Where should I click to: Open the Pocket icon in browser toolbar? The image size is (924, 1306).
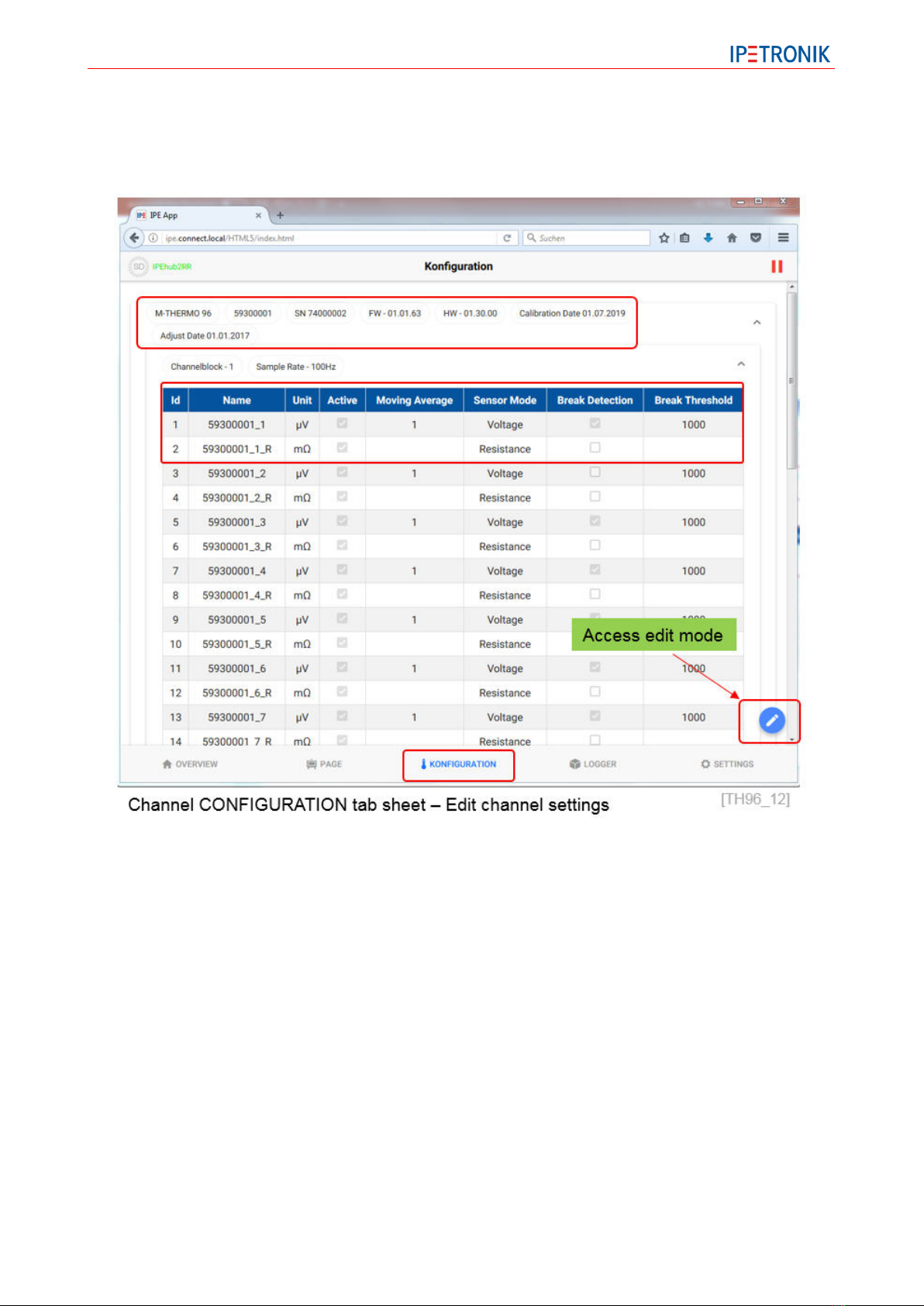coord(755,238)
